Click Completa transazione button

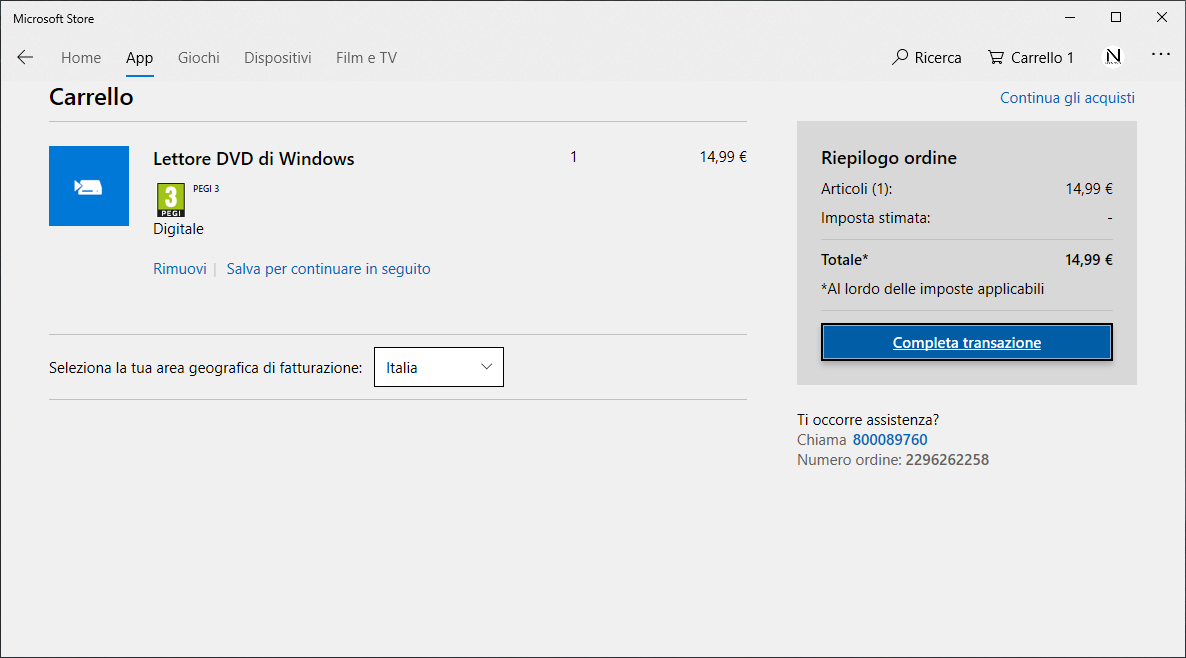(x=967, y=342)
